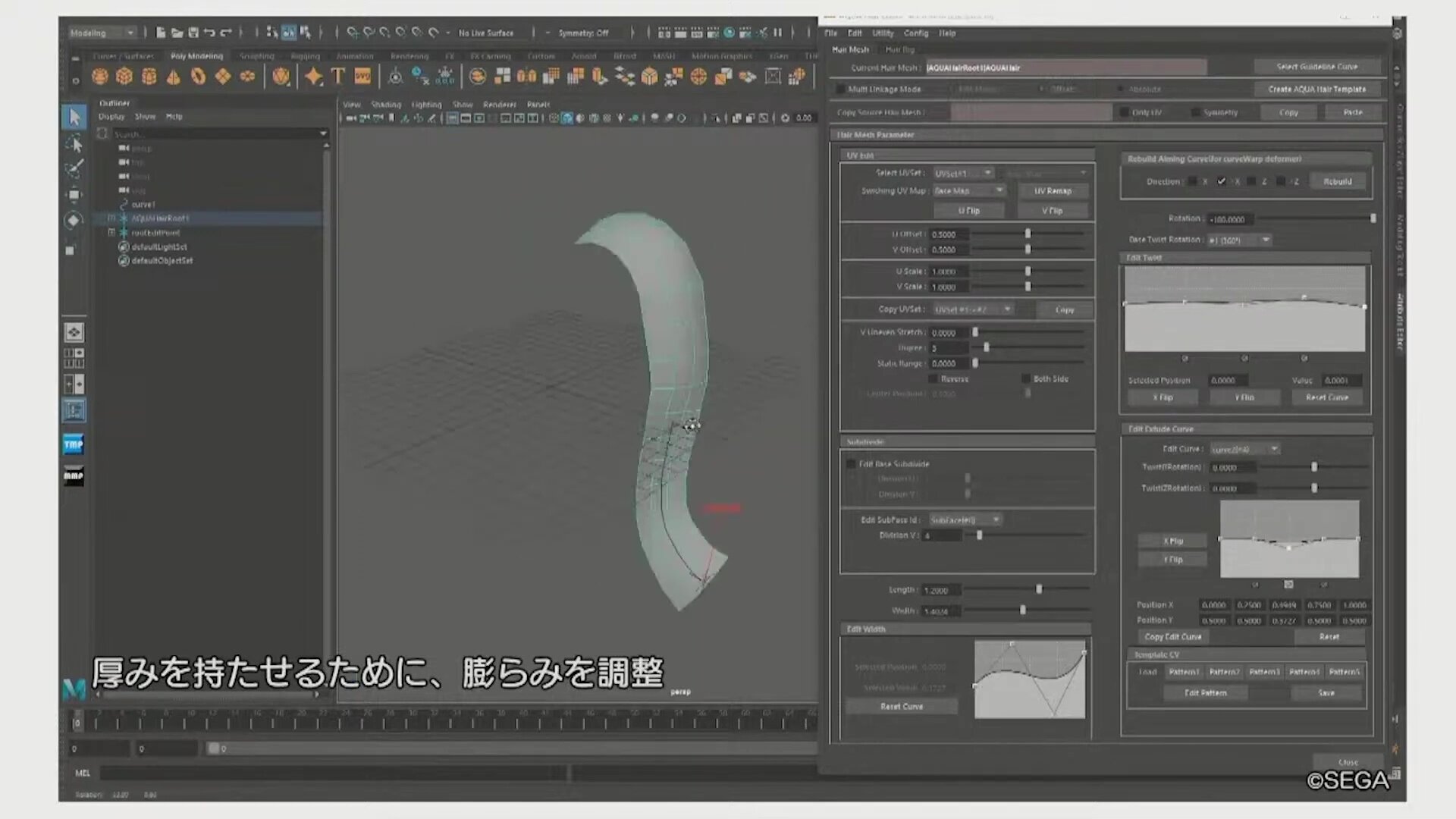Click the Create AQUA Hair Template button
The height and width of the screenshot is (819, 1456).
1316,89
